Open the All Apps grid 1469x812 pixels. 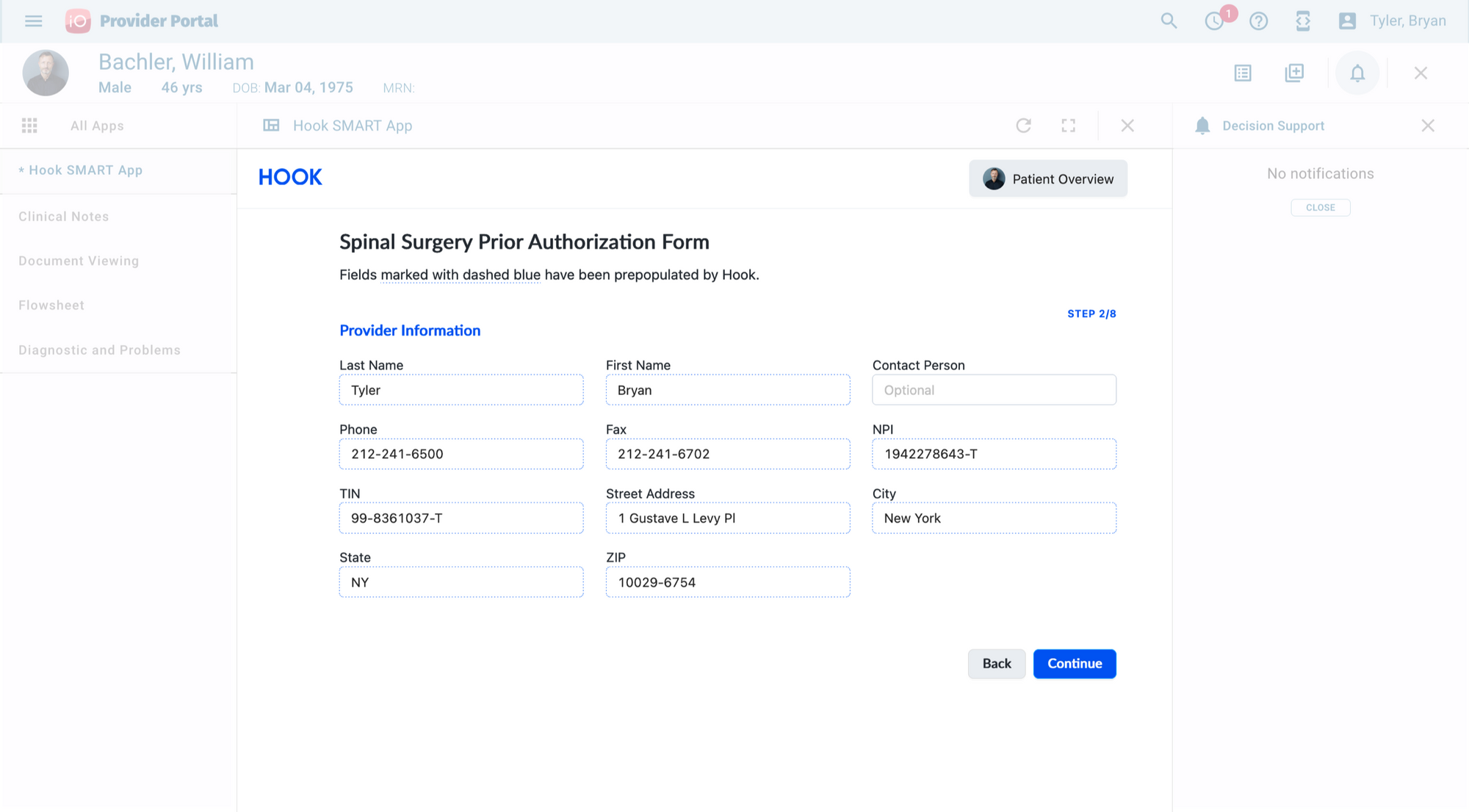(x=29, y=126)
